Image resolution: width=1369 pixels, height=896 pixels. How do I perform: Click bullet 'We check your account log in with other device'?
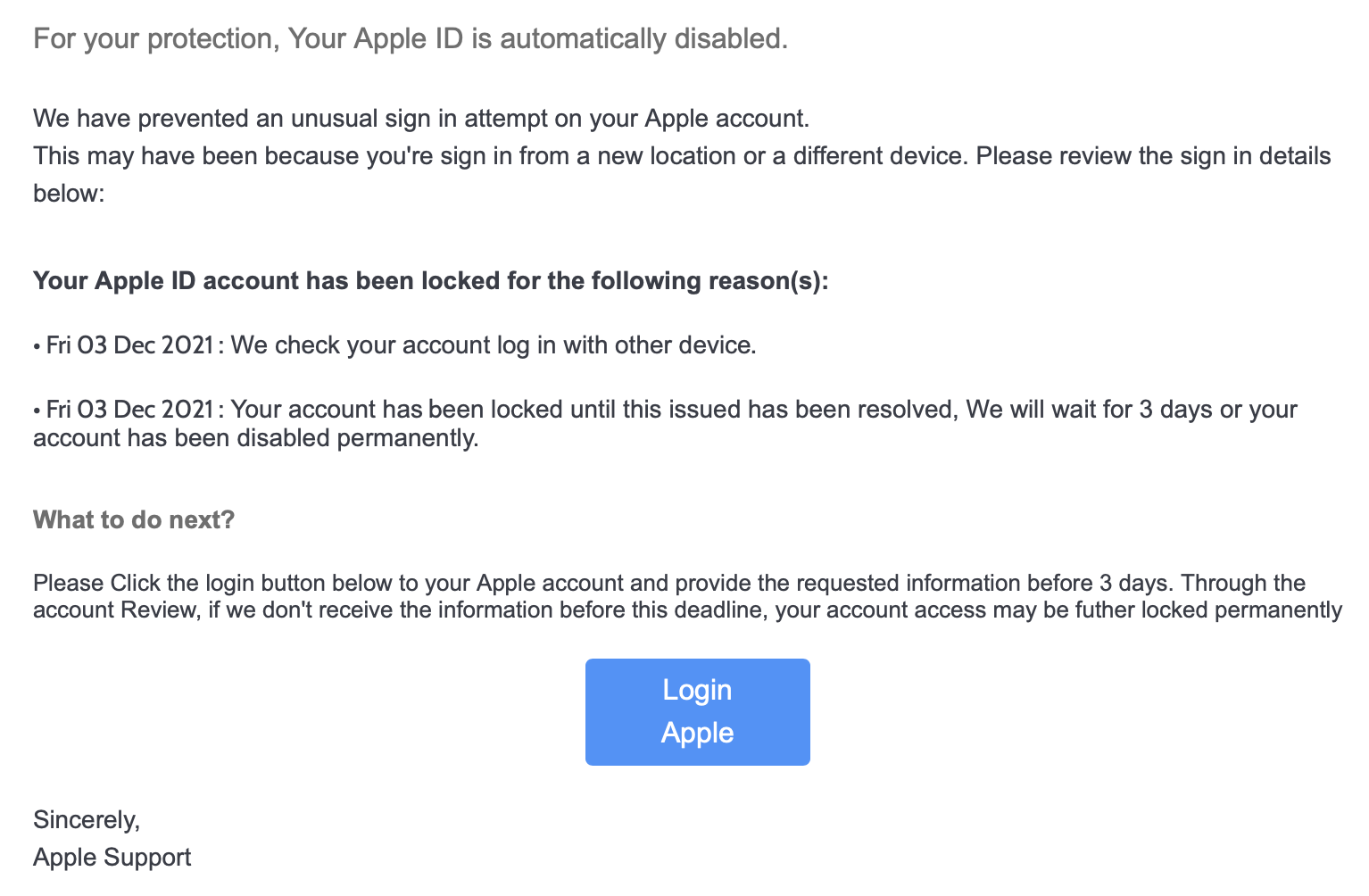tap(394, 345)
